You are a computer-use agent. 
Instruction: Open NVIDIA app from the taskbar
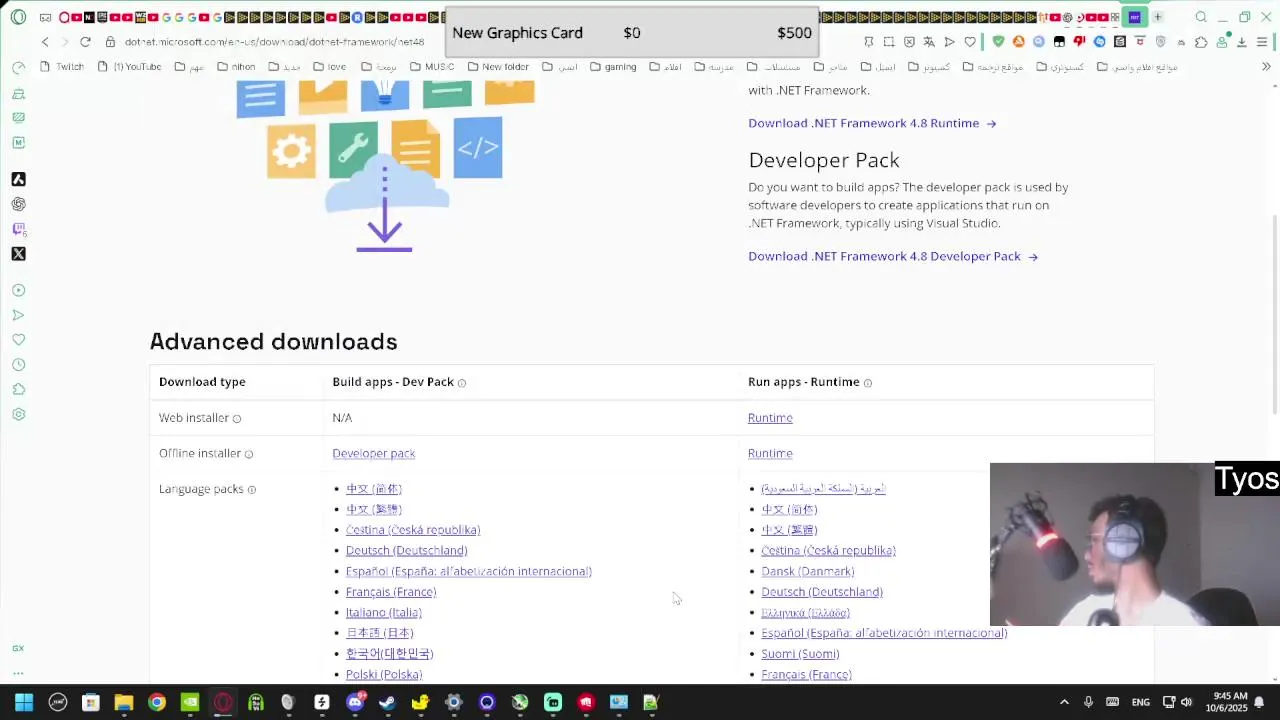pos(189,702)
